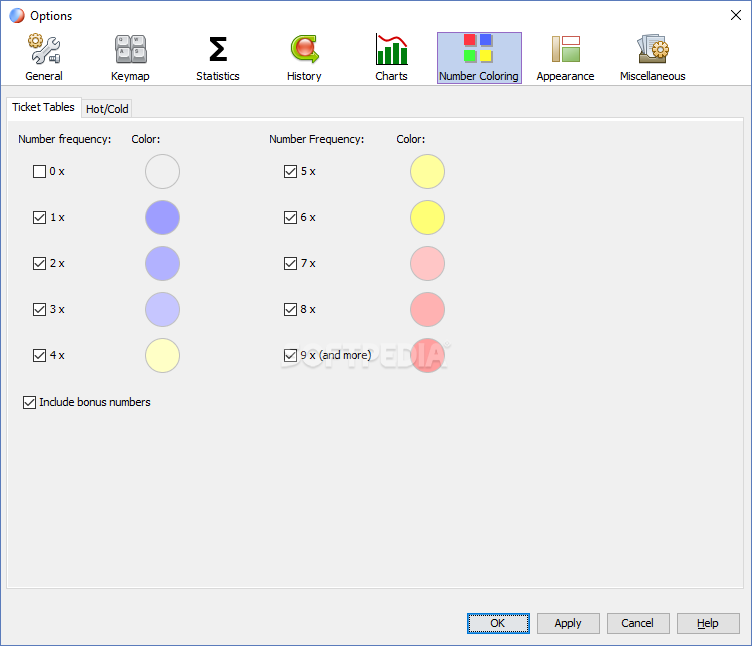Screen dimensions: 752x646
Task: Uncheck the 3 x frequency checkbox
Action: pos(39,309)
